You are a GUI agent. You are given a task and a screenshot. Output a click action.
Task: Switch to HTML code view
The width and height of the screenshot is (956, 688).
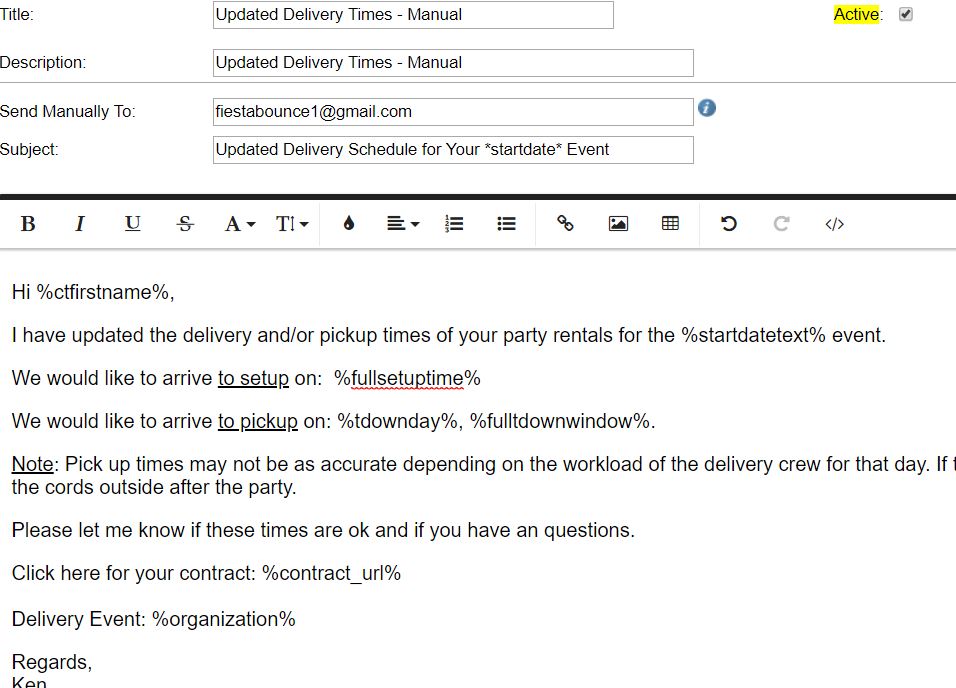835,224
